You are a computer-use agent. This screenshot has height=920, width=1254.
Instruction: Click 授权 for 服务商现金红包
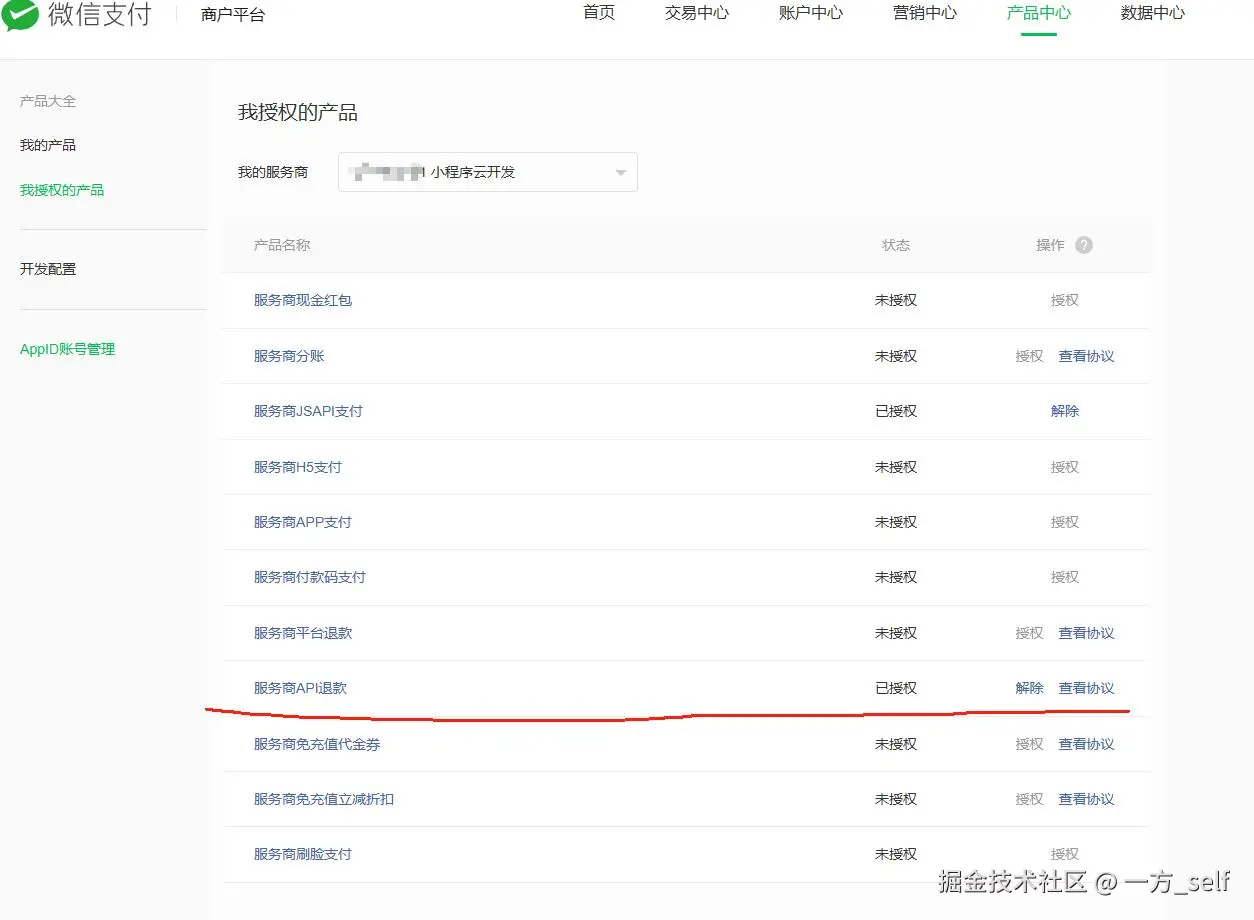[1065, 300]
